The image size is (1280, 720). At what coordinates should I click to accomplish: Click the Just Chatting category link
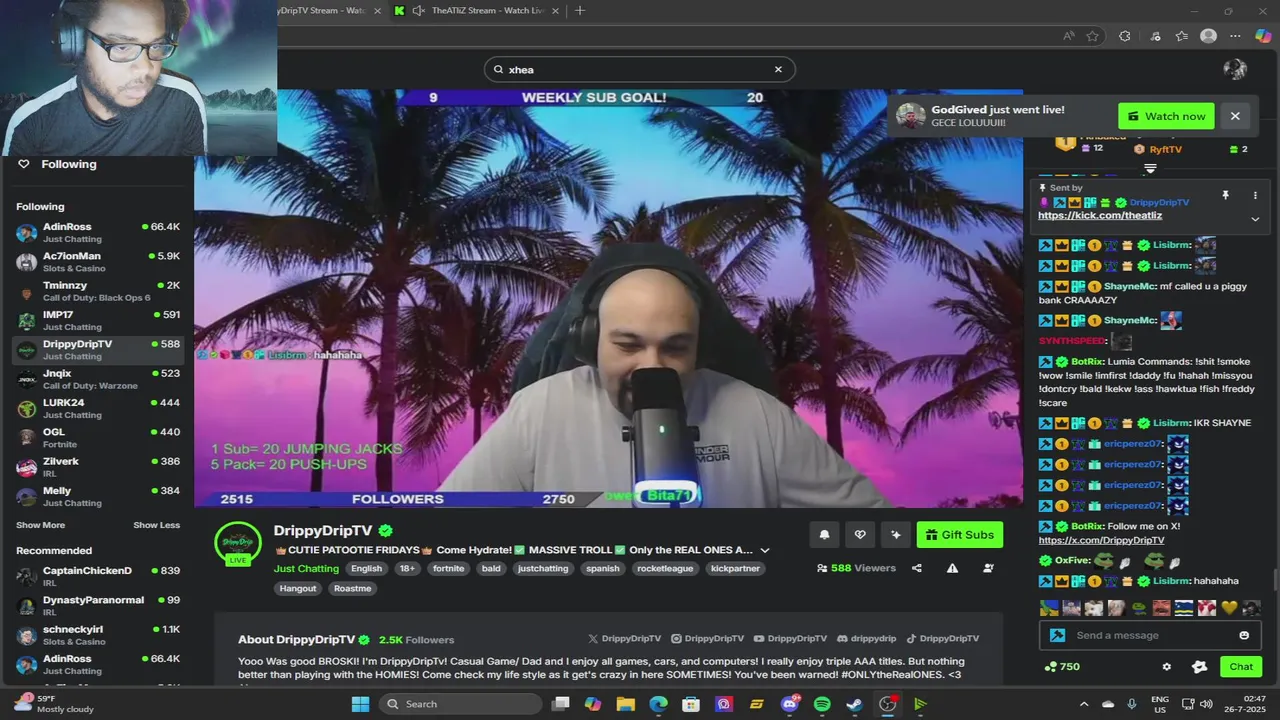click(306, 568)
